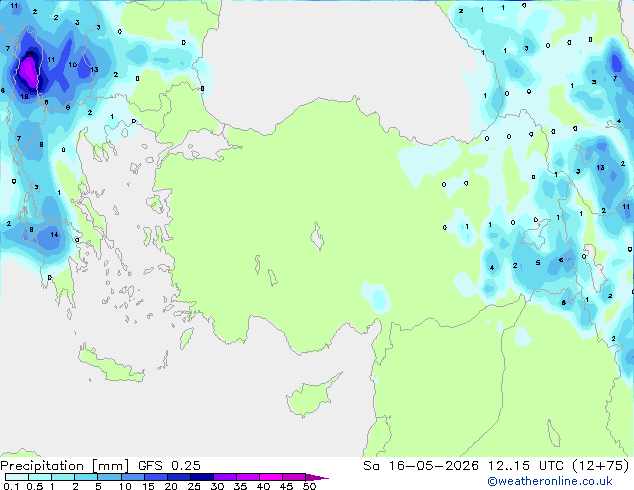Viewport: 634px width, 490px height.
Task: Pick the 40–45 mm magenta legend swatch
Action: click(x=271, y=477)
